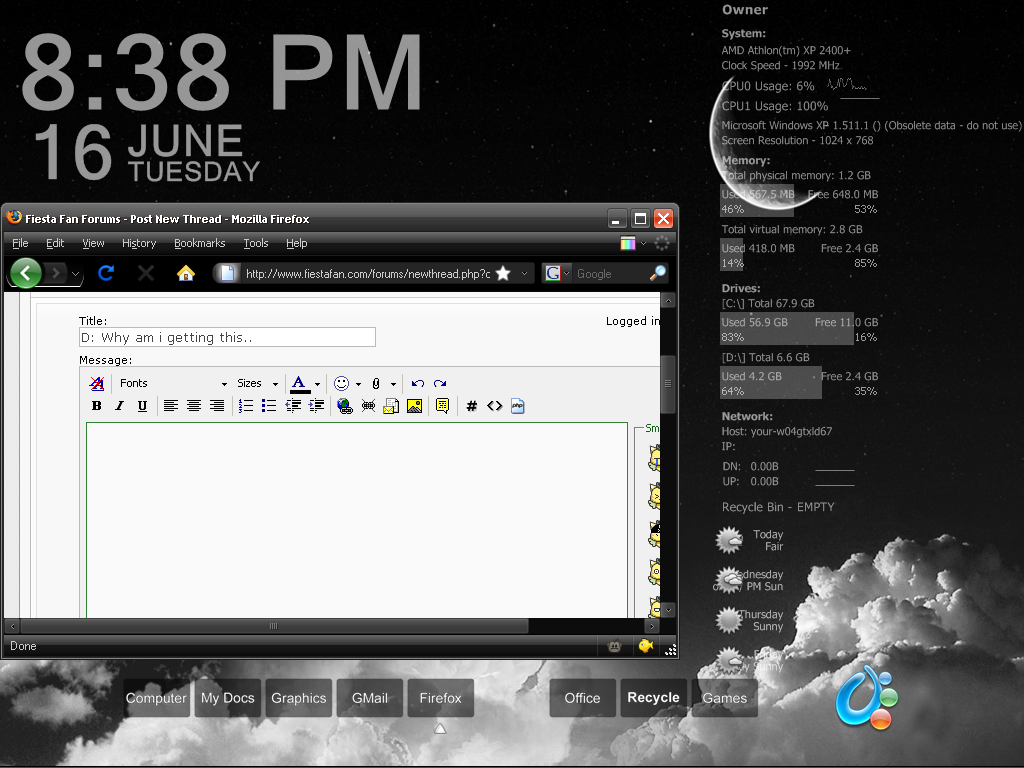Bookmark this page with the star icon

coord(503,274)
